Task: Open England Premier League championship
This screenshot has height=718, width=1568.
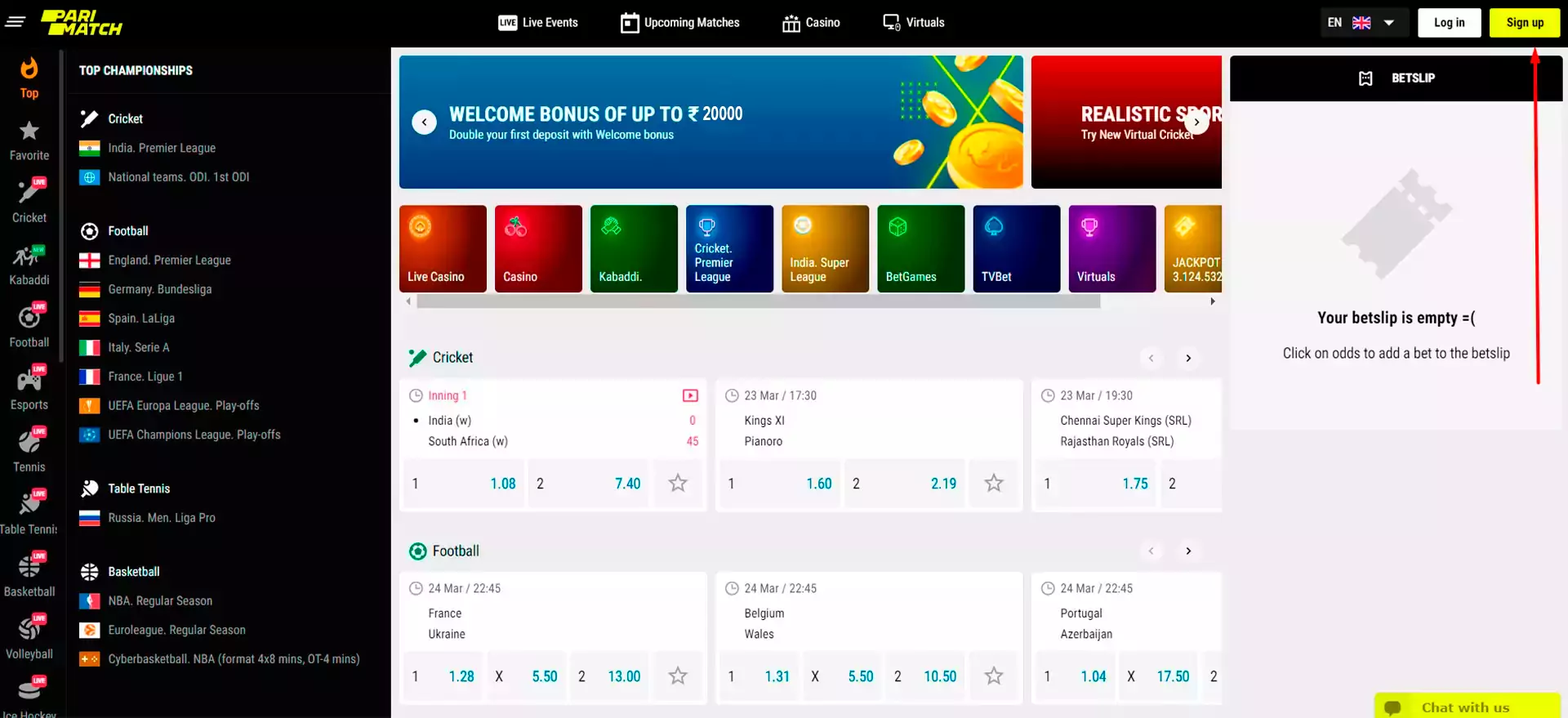Action: (x=169, y=260)
